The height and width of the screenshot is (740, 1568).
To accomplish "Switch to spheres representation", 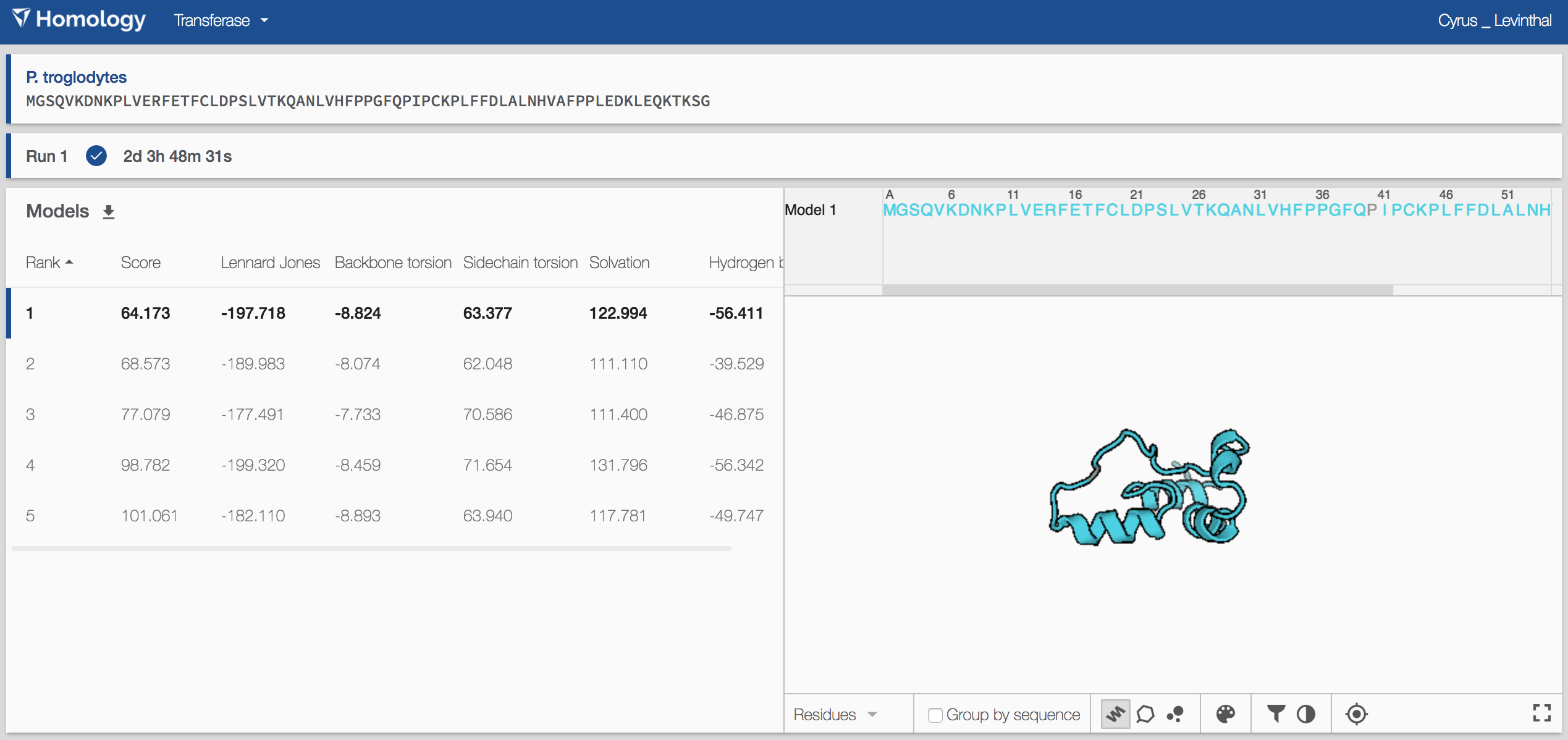I will [x=1175, y=714].
